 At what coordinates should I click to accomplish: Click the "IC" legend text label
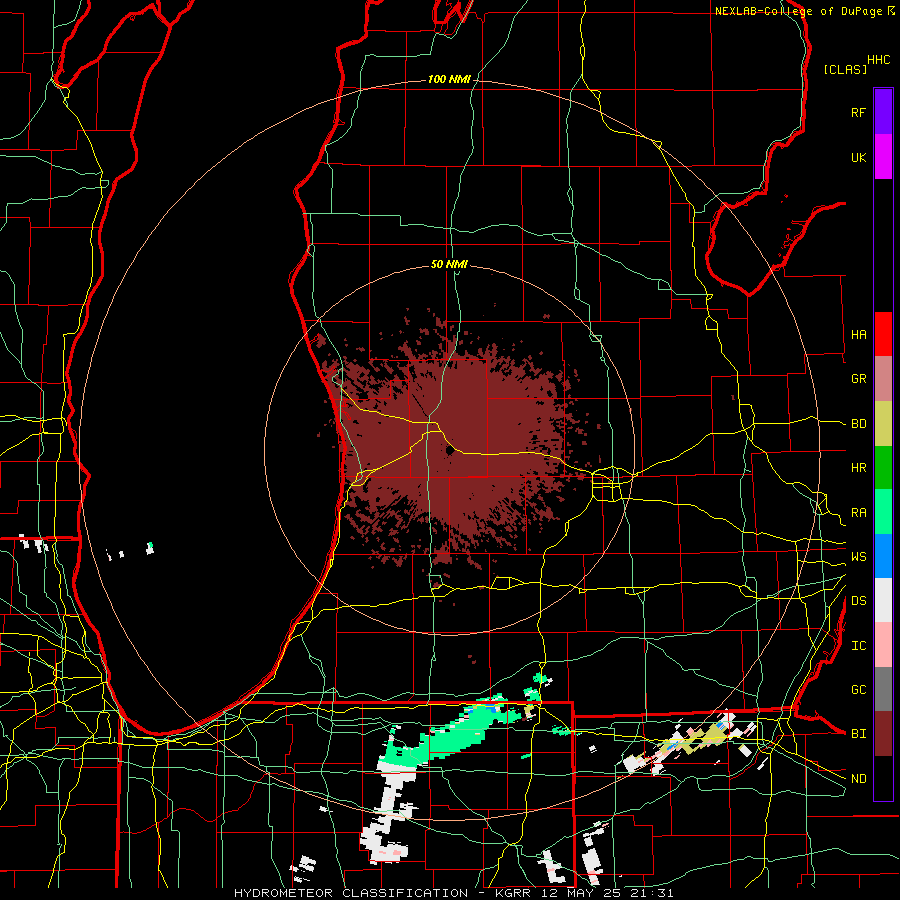[859, 646]
